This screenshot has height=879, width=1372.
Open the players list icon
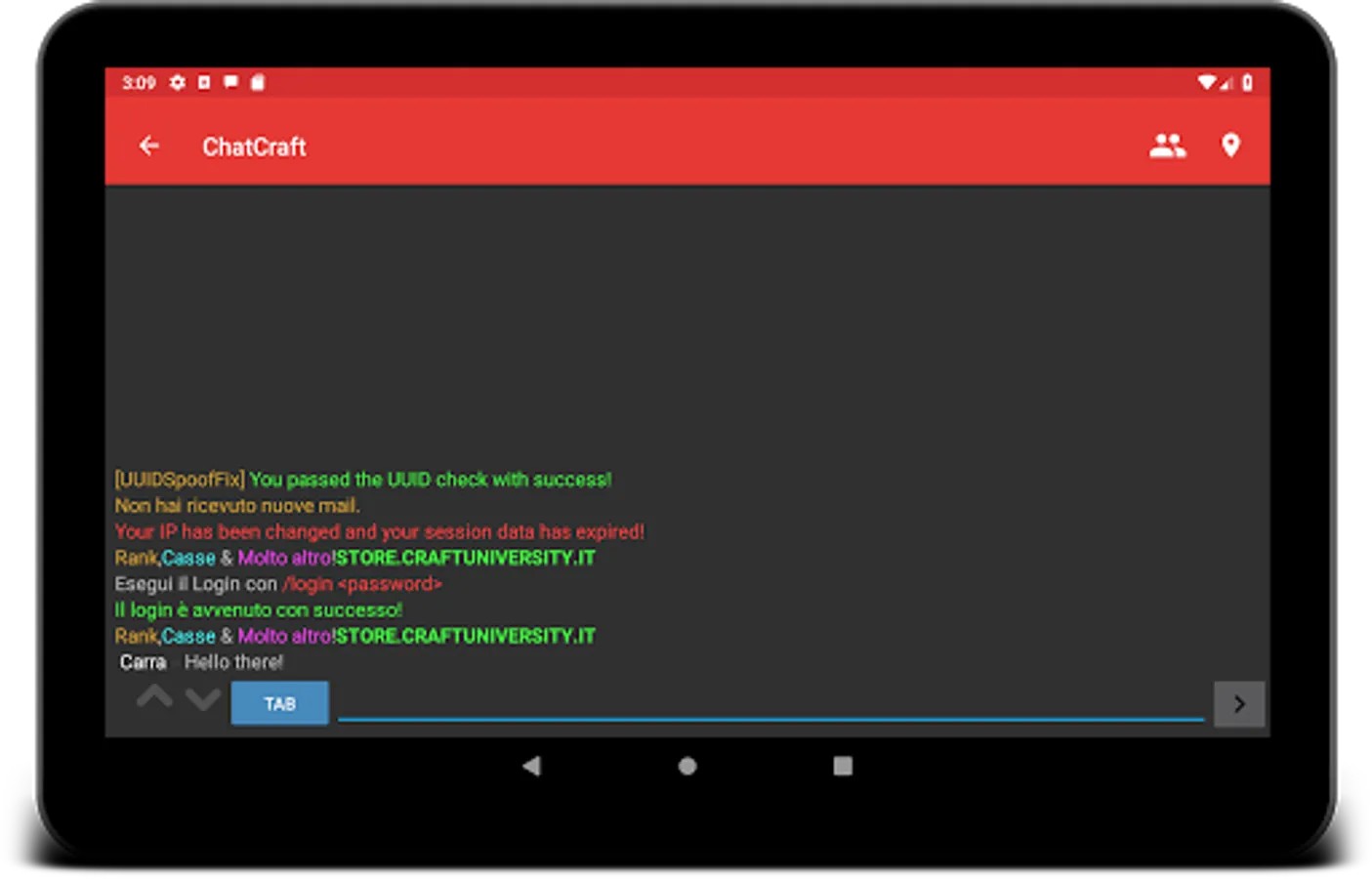1168,146
